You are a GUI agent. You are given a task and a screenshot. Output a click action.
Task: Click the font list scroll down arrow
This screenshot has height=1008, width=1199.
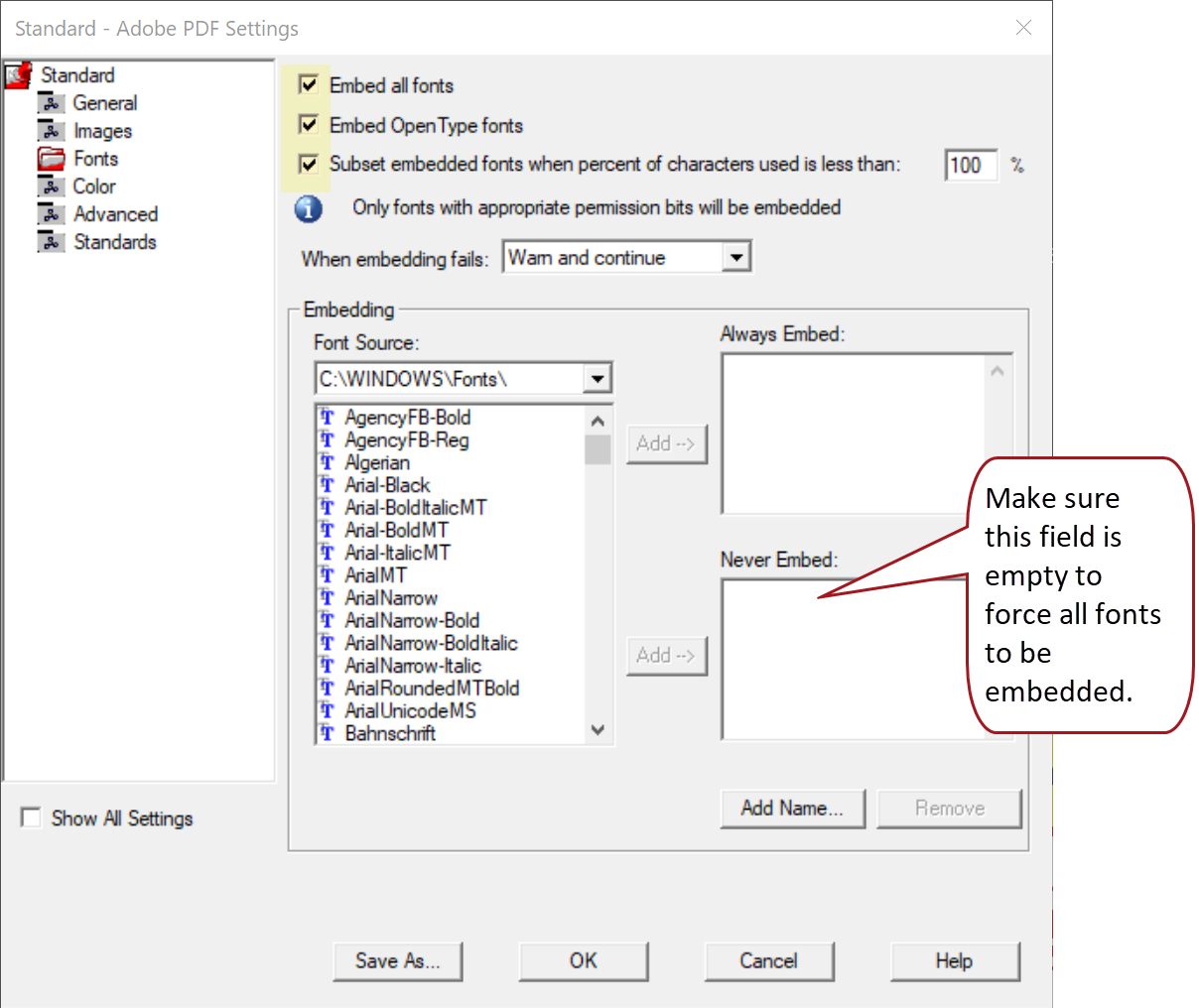coord(598,730)
